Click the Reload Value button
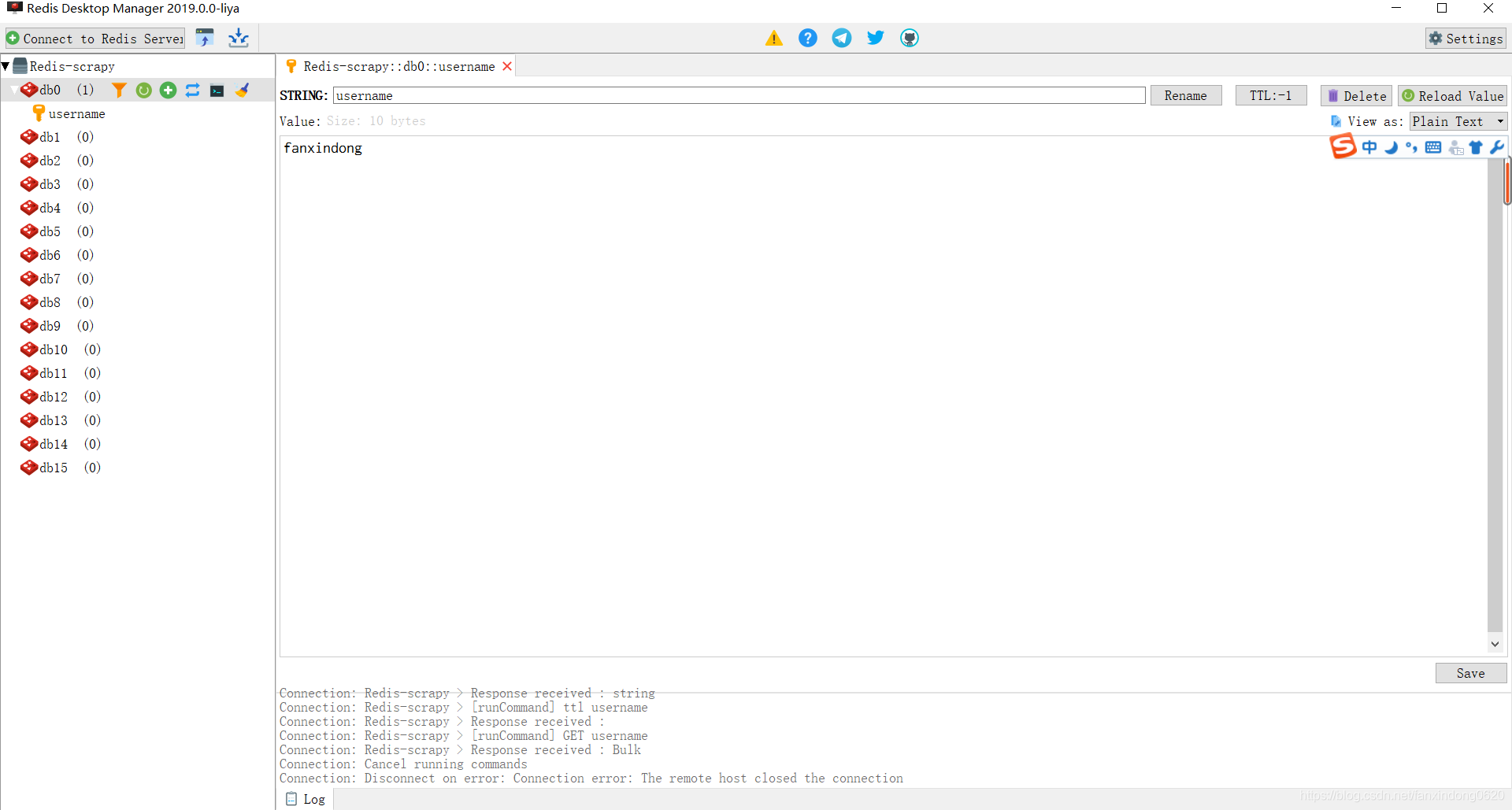1512x810 pixels. pos(1453,95)
